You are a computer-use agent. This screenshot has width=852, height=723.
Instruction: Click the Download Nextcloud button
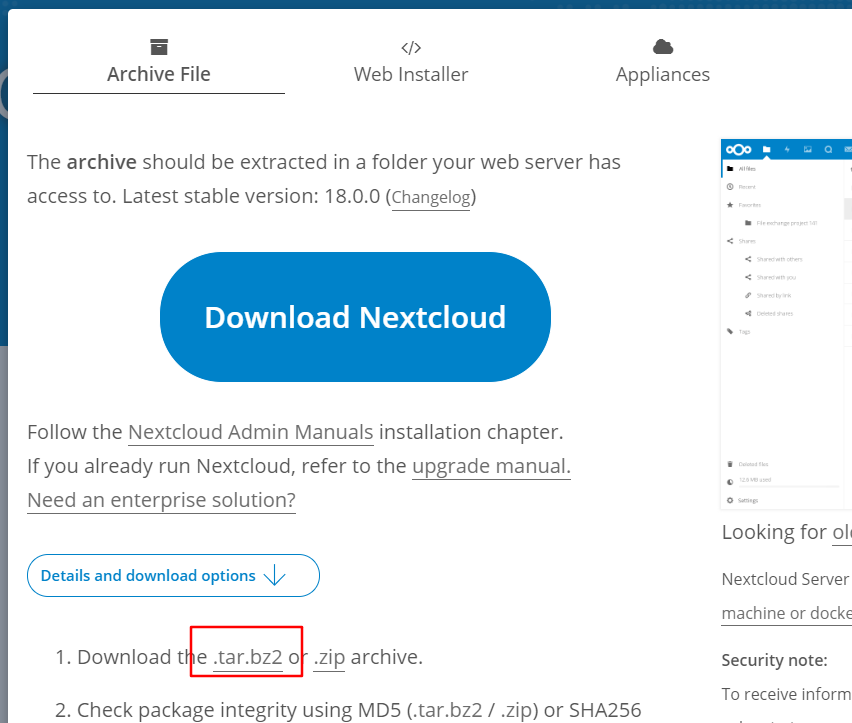click(x=355, y=317)
